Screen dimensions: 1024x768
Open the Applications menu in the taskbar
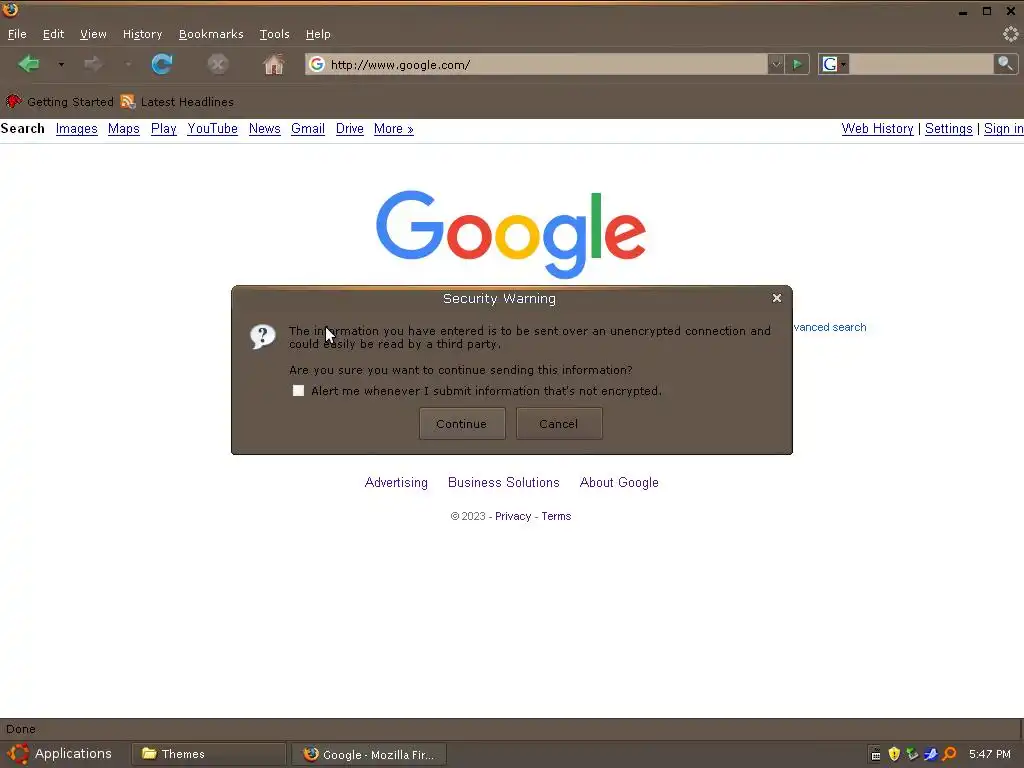[x=61, y=754]
